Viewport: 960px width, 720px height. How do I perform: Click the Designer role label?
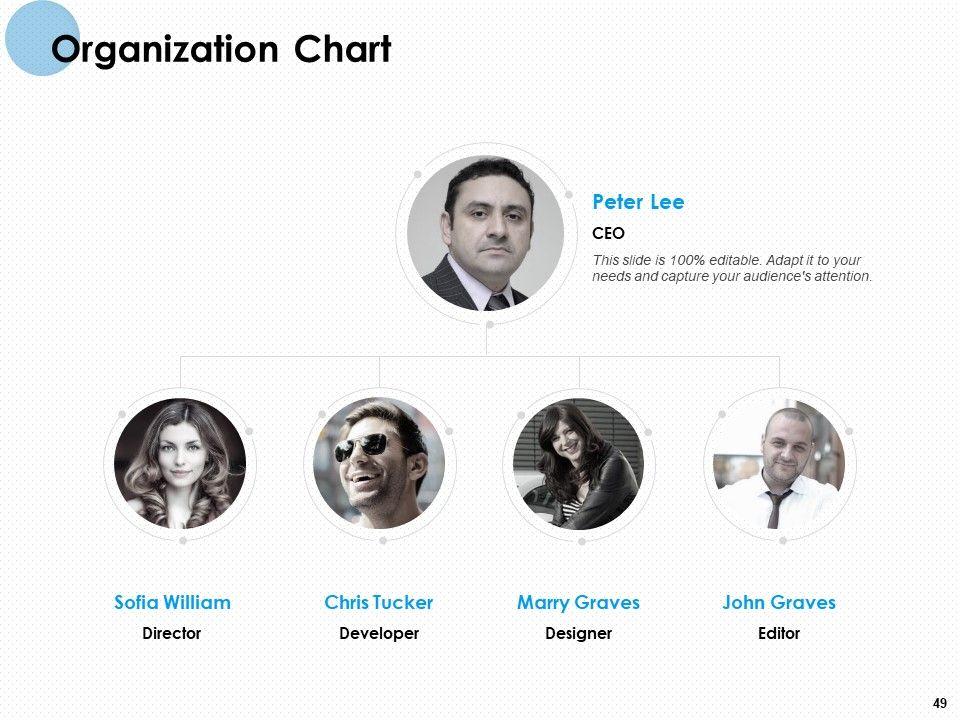(x=578, y=633)
